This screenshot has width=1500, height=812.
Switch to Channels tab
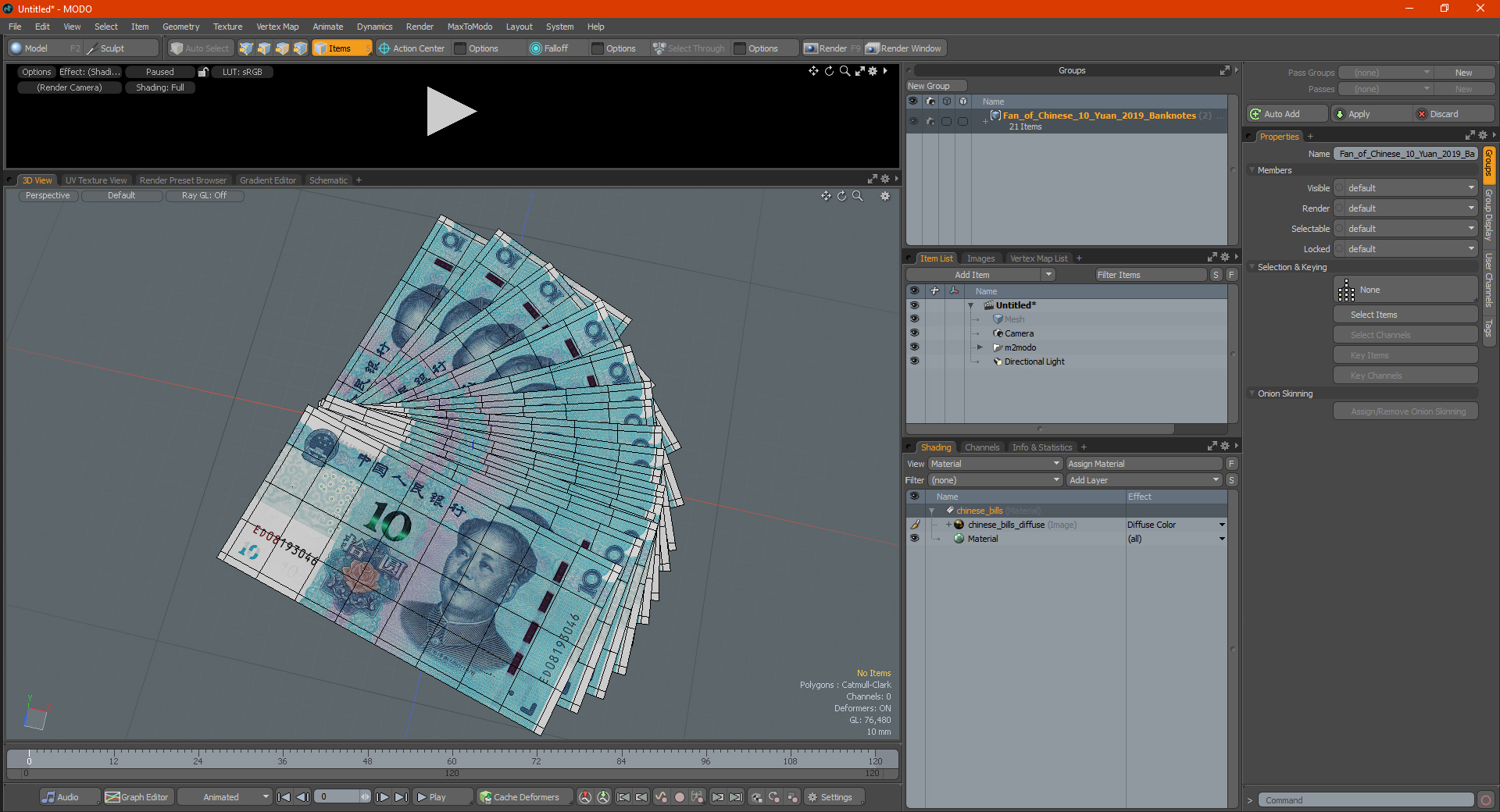coord(982,447)
